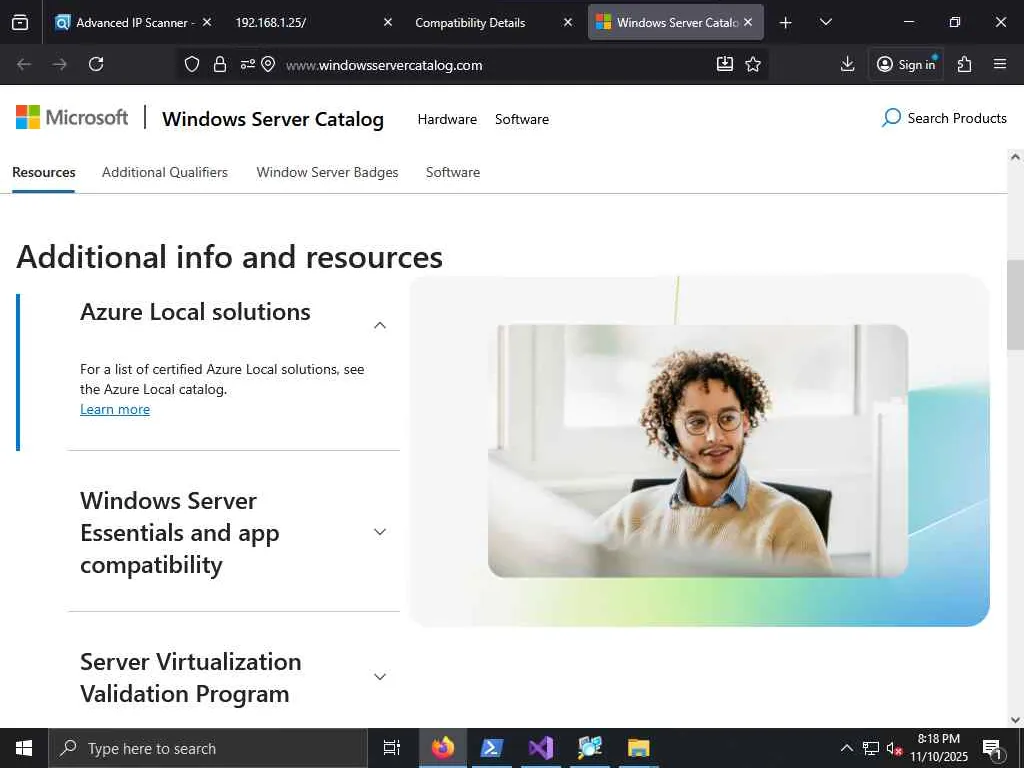The image size is (1024, 768).
Task: Show site security padlock info
Action: click(x=220, y=64)
